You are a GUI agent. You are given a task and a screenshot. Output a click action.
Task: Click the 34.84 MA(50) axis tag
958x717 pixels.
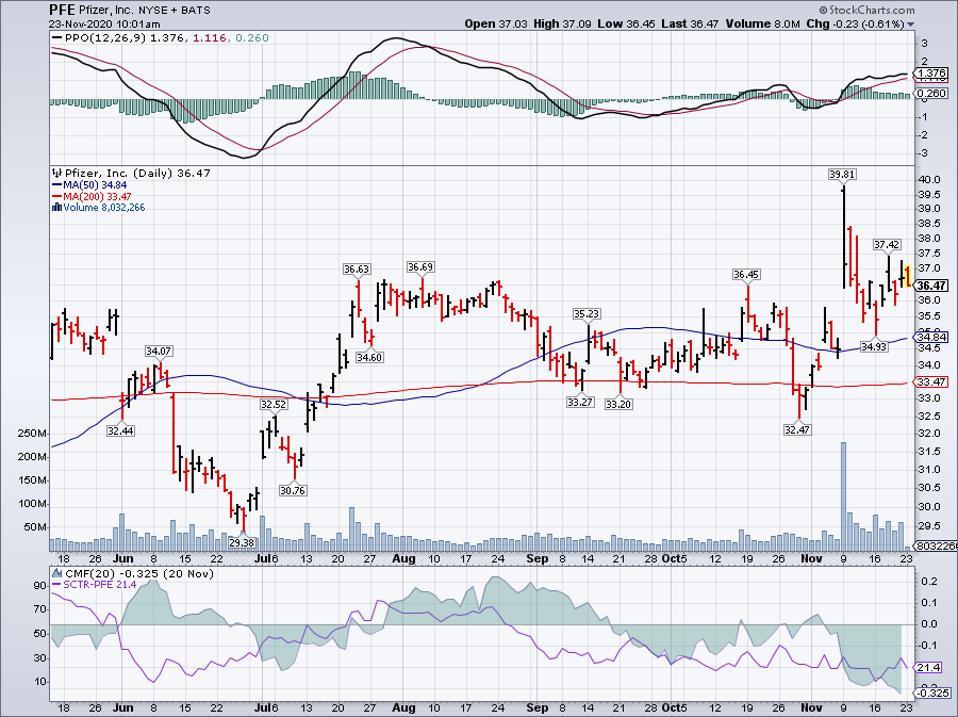[x=932, y=337]
